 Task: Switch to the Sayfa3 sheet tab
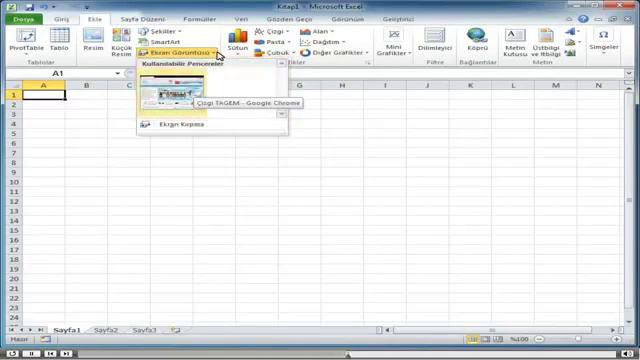(144, 330)
